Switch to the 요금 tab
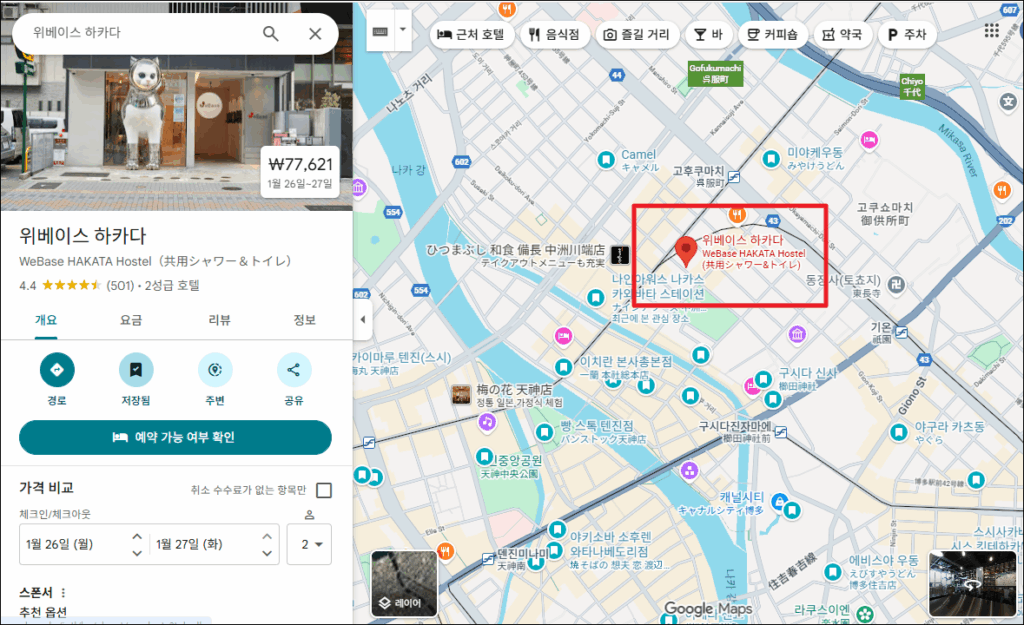This screenshot has height=625, width=1024. tap(131, 320)
